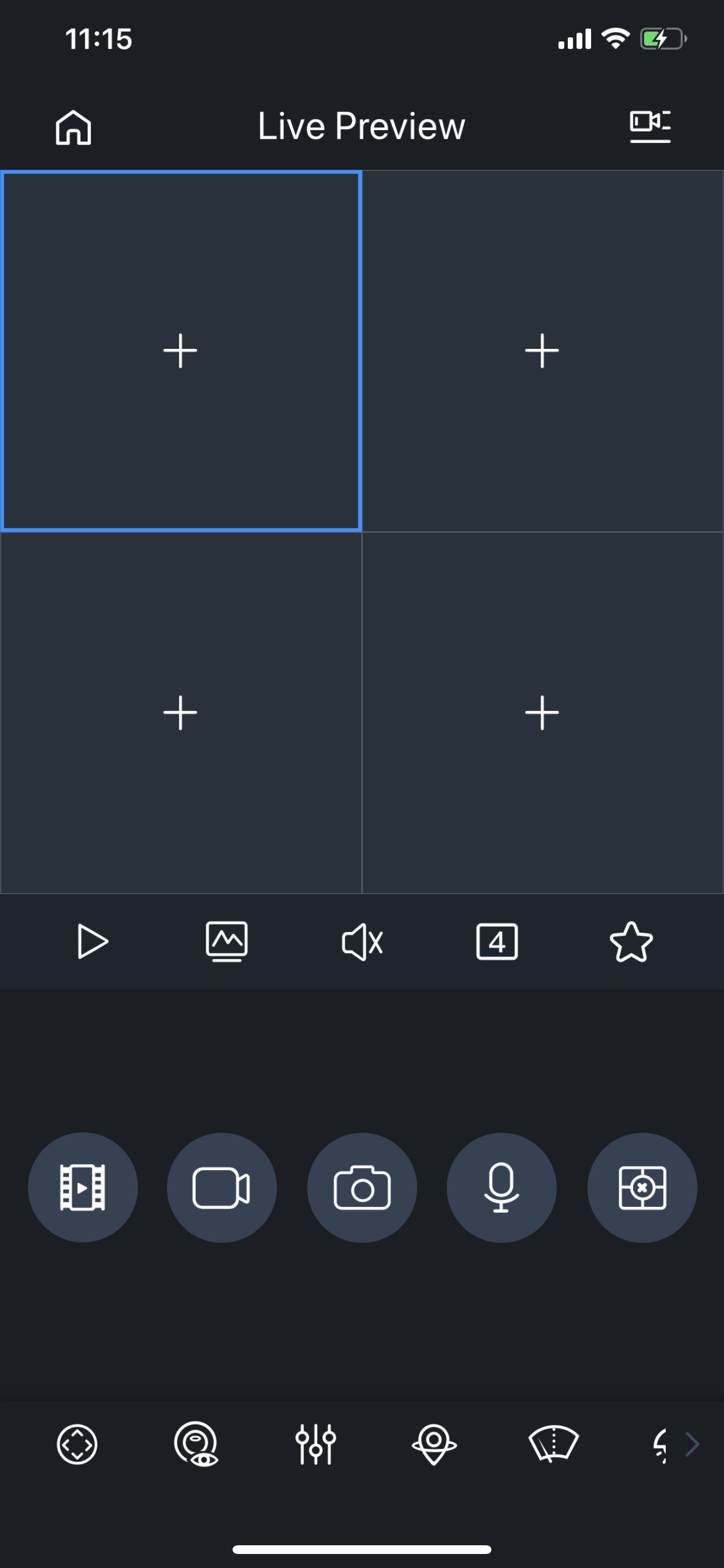The image size is (724, 1568).
Task: Add a camera to top-right window
Action: (543, 351)
